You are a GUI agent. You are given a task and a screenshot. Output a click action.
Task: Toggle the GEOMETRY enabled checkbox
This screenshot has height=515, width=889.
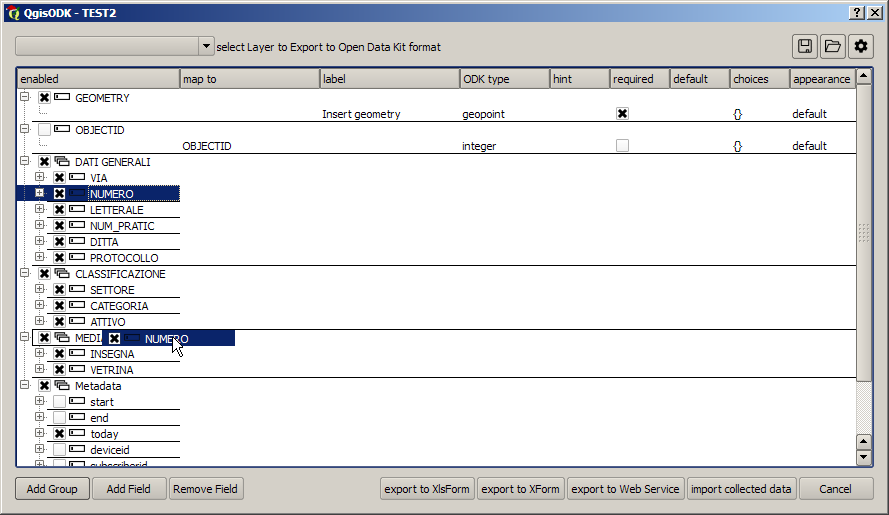point(44,98)
